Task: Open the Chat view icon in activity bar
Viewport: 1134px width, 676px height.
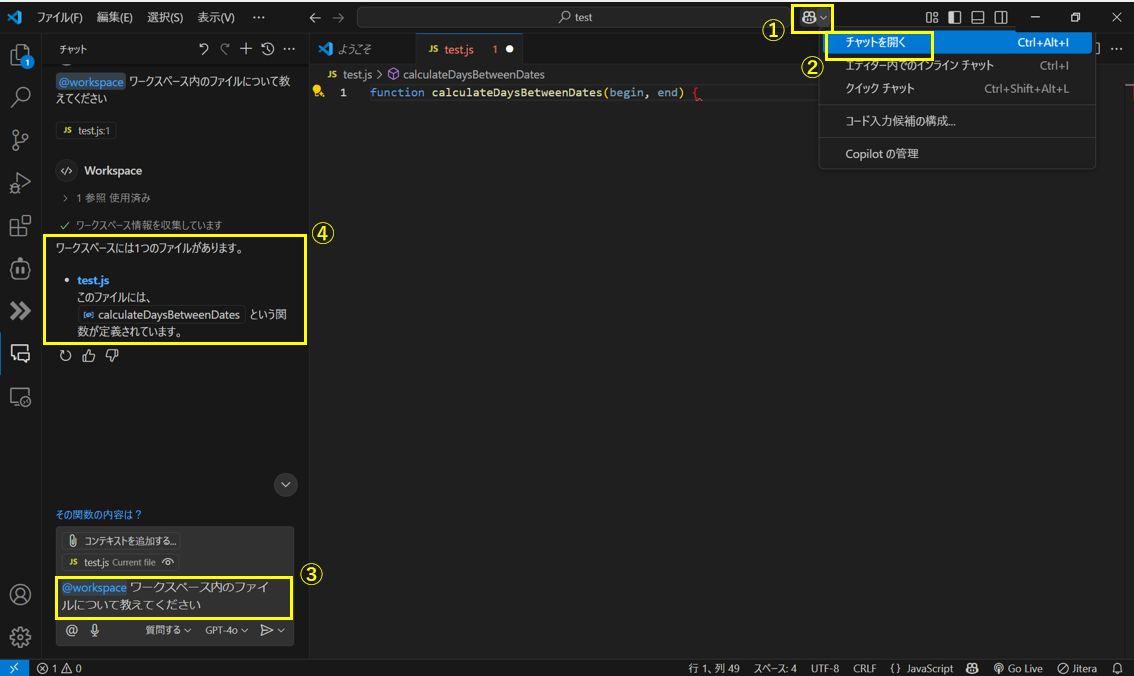Action: tap(20, 354)
